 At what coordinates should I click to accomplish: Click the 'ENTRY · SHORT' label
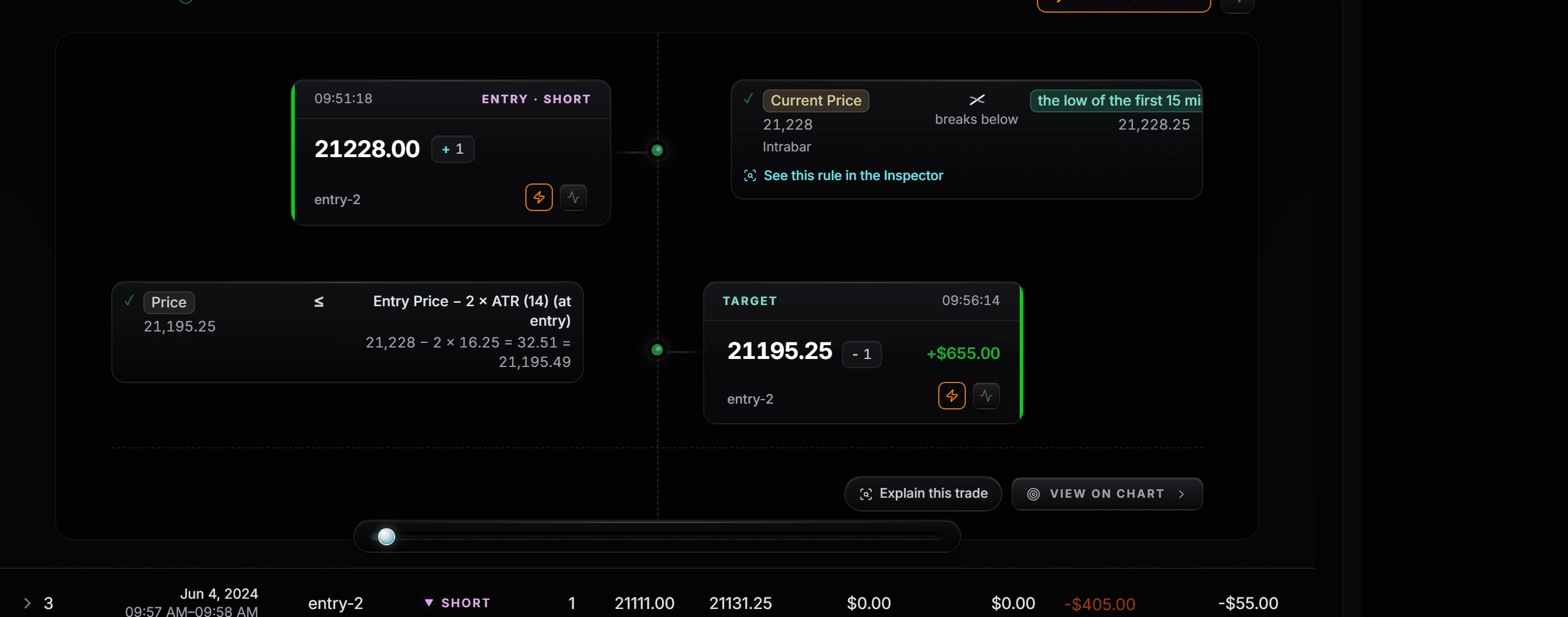point(536,99)
